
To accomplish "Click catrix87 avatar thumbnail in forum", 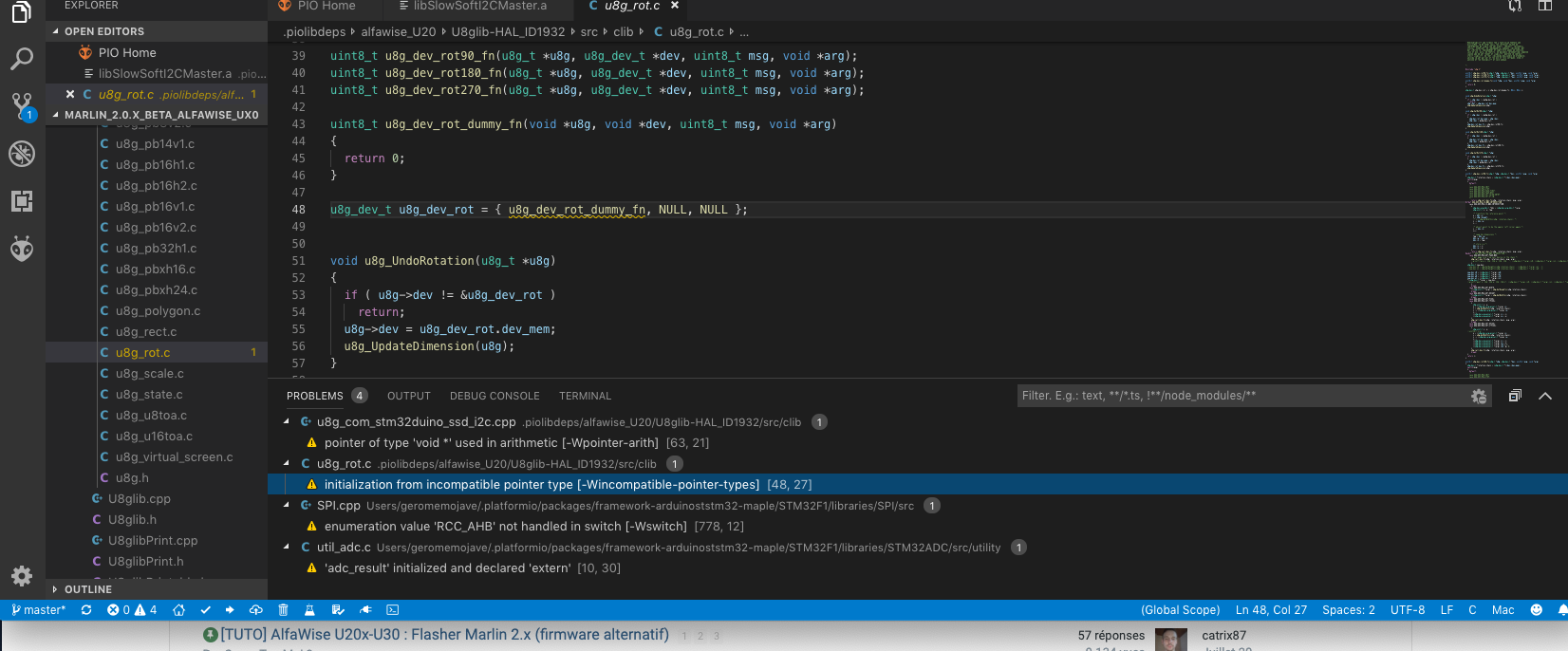I will point(1171,640).
